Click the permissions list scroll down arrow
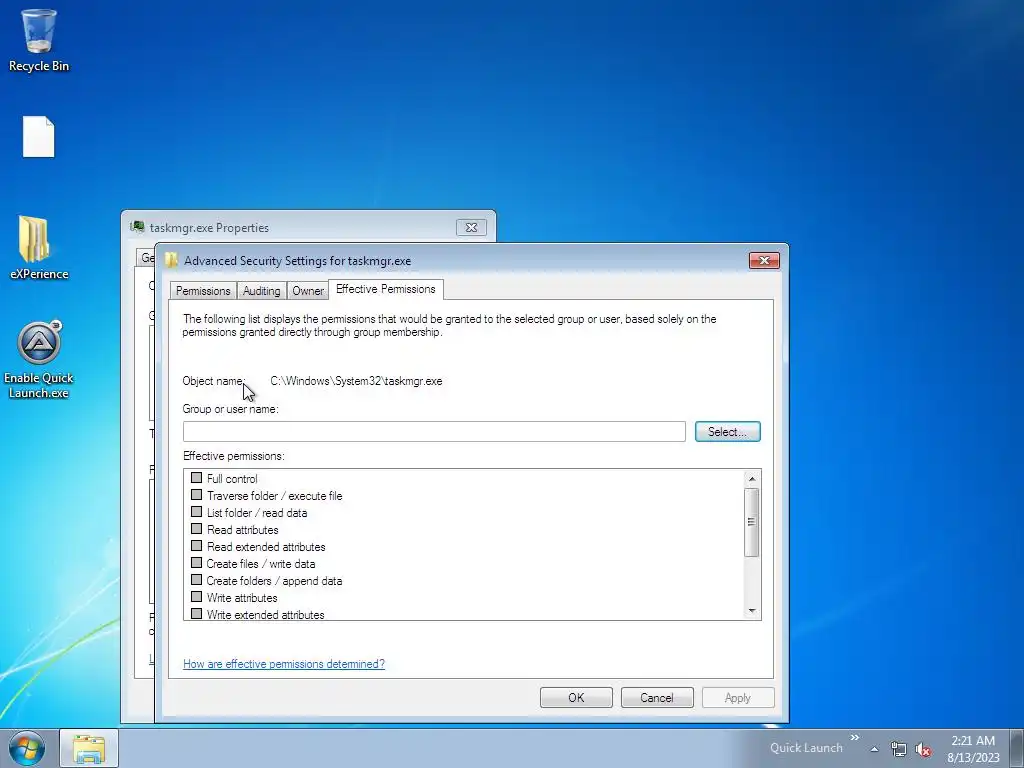Image resolution: width=1024 pixels, height=768 pixels. (x=752, y=611)
